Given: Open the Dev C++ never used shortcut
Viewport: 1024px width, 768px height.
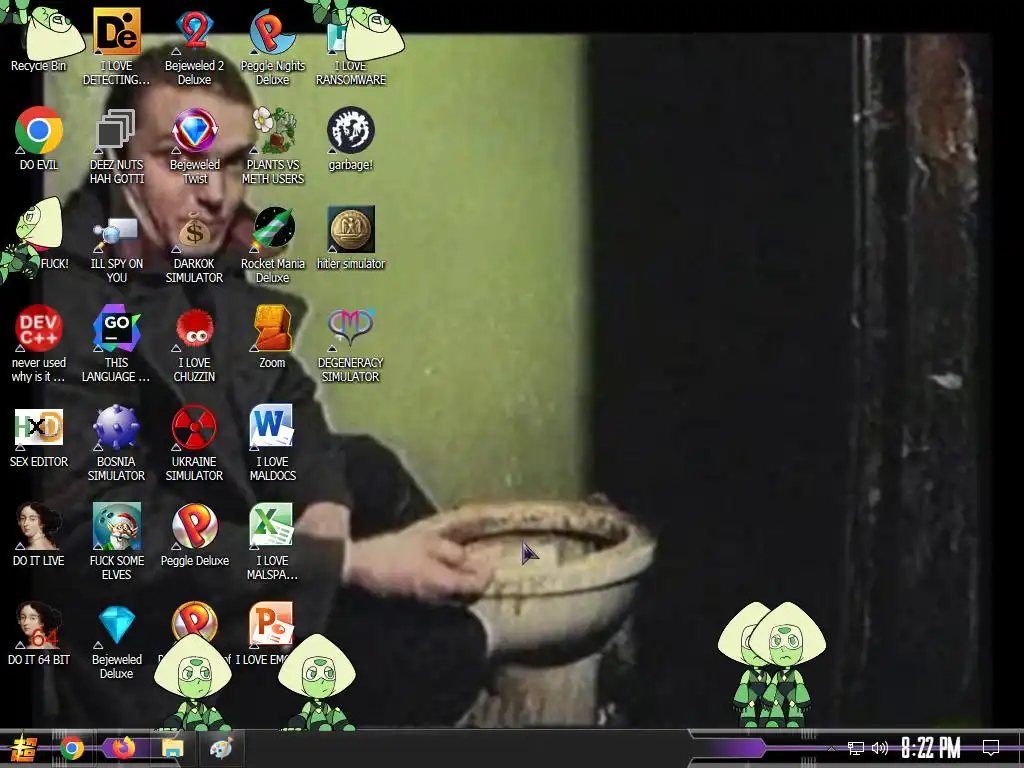Looking at the screenshot, I should [x=39, y=344].
